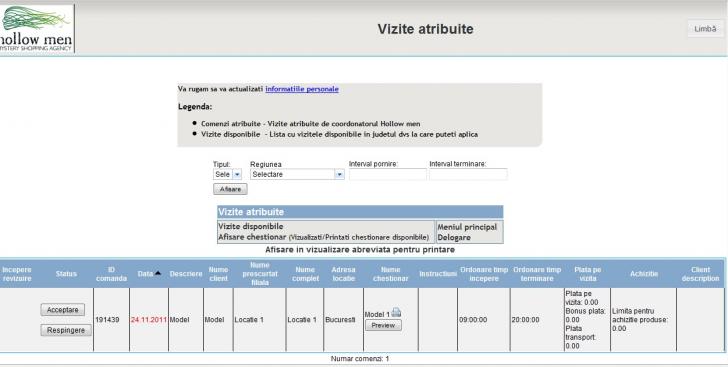The width and height of the screenshot is (728, 367).
Task: Click the Interval terminare input field
Action: click(x=468, y=174)
